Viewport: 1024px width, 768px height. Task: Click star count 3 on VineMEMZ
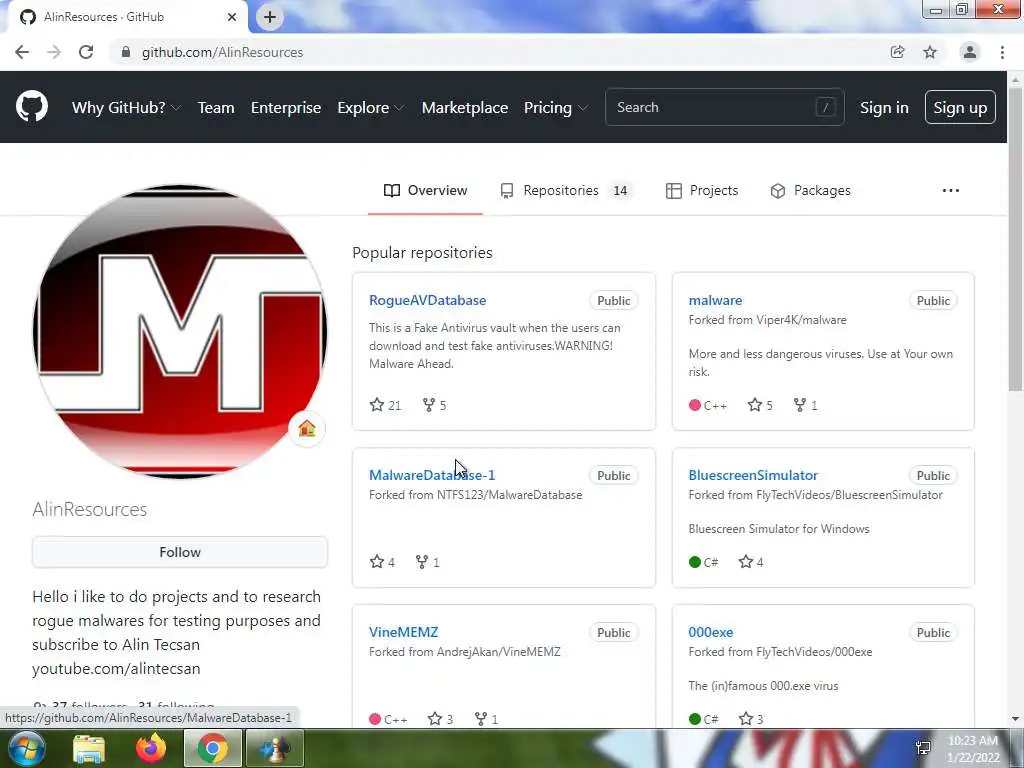click(441, 719)
